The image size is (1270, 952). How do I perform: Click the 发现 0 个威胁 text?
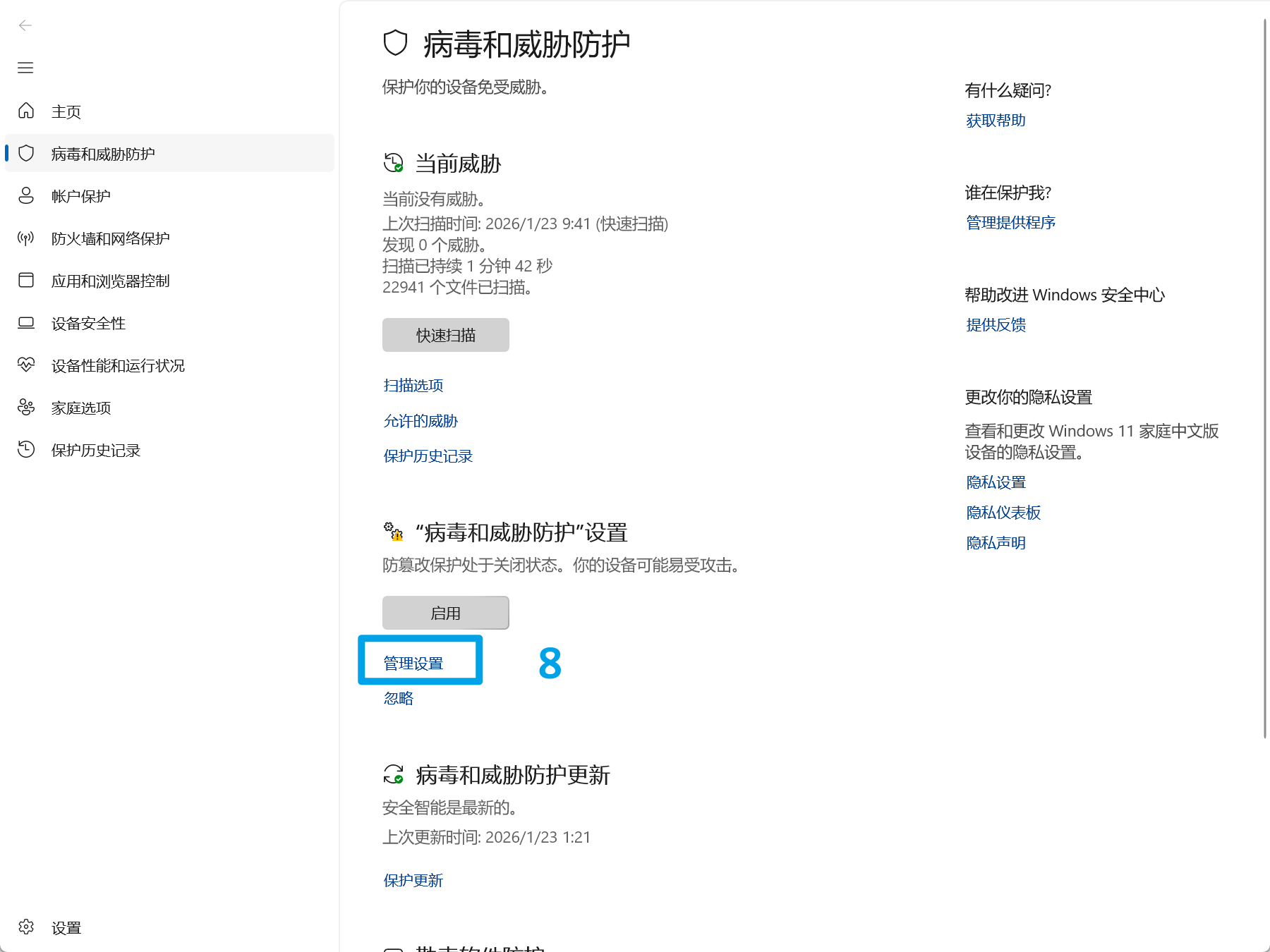(434, 245)
